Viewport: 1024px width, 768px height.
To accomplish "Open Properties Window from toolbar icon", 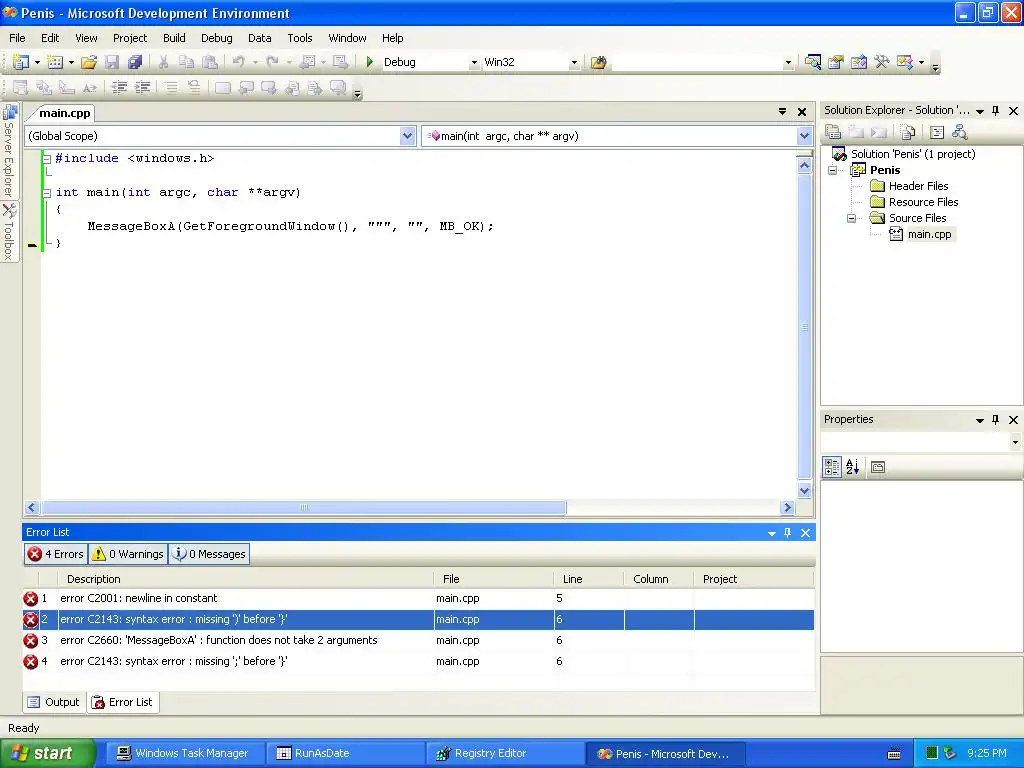I will (836, 62).
